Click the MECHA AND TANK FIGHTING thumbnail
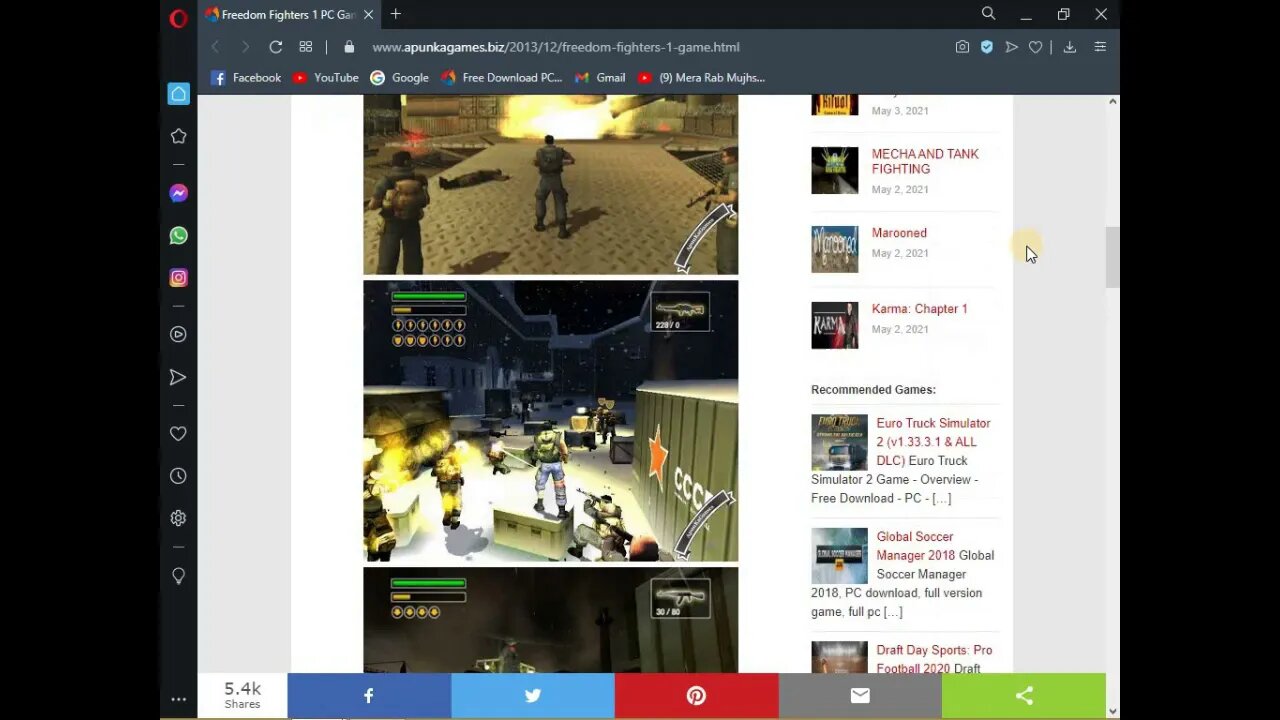 (x=834, y=170)
